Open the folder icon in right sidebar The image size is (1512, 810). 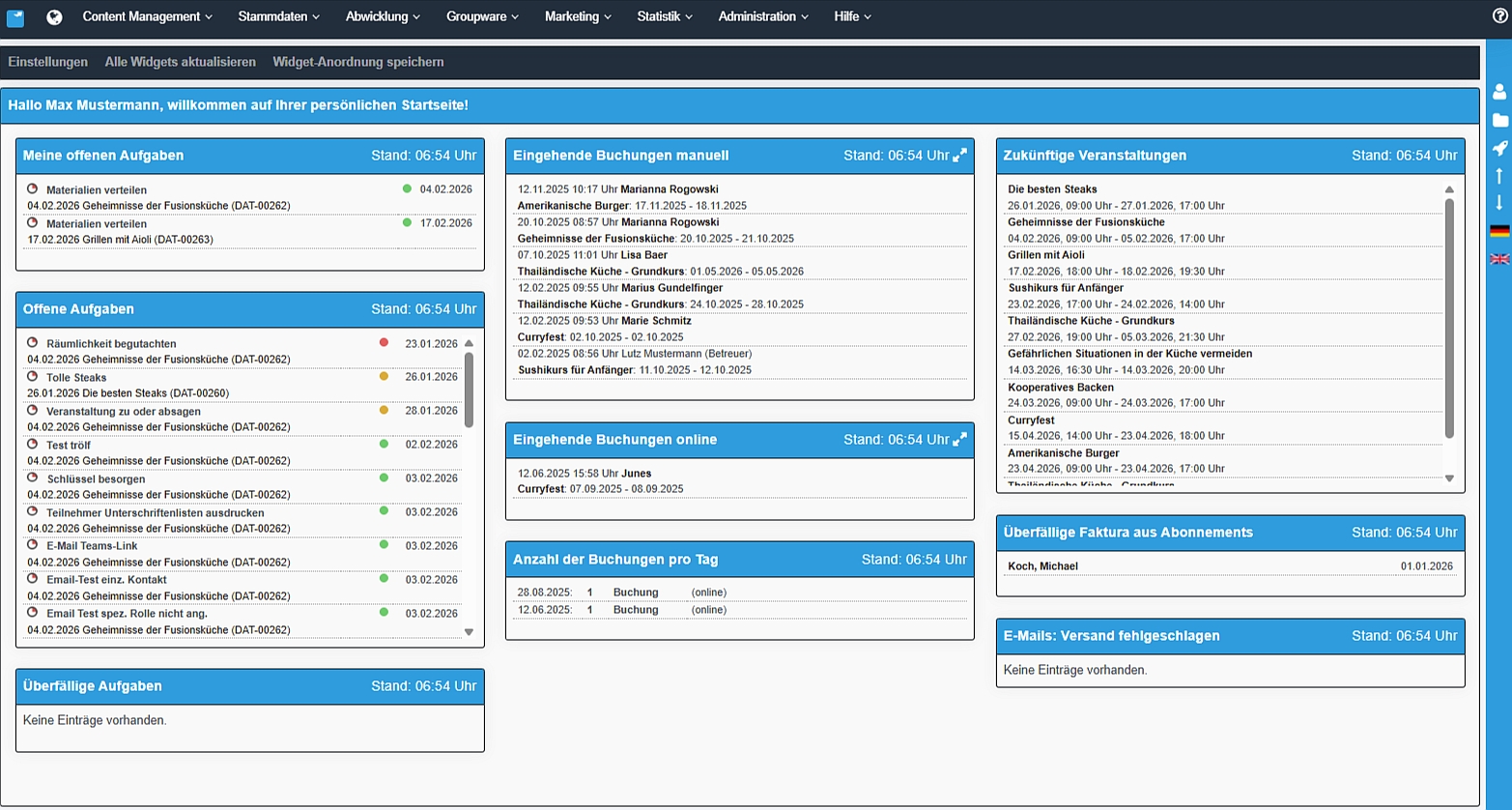[x=1499, y=120]
